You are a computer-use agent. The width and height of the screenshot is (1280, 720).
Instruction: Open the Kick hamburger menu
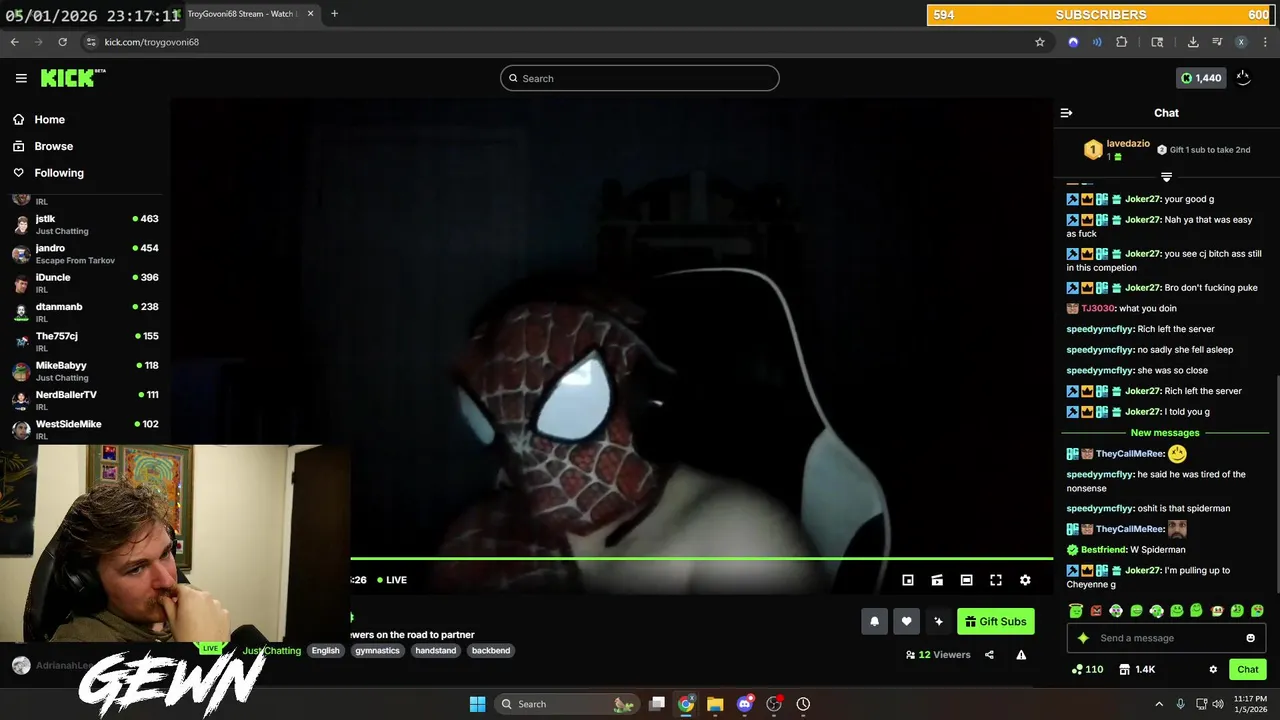(21, 78)
